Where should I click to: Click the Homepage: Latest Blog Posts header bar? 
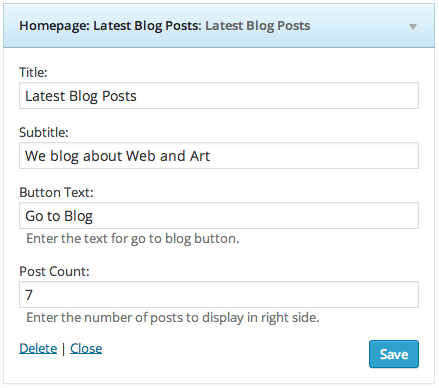tap(219, 26)
